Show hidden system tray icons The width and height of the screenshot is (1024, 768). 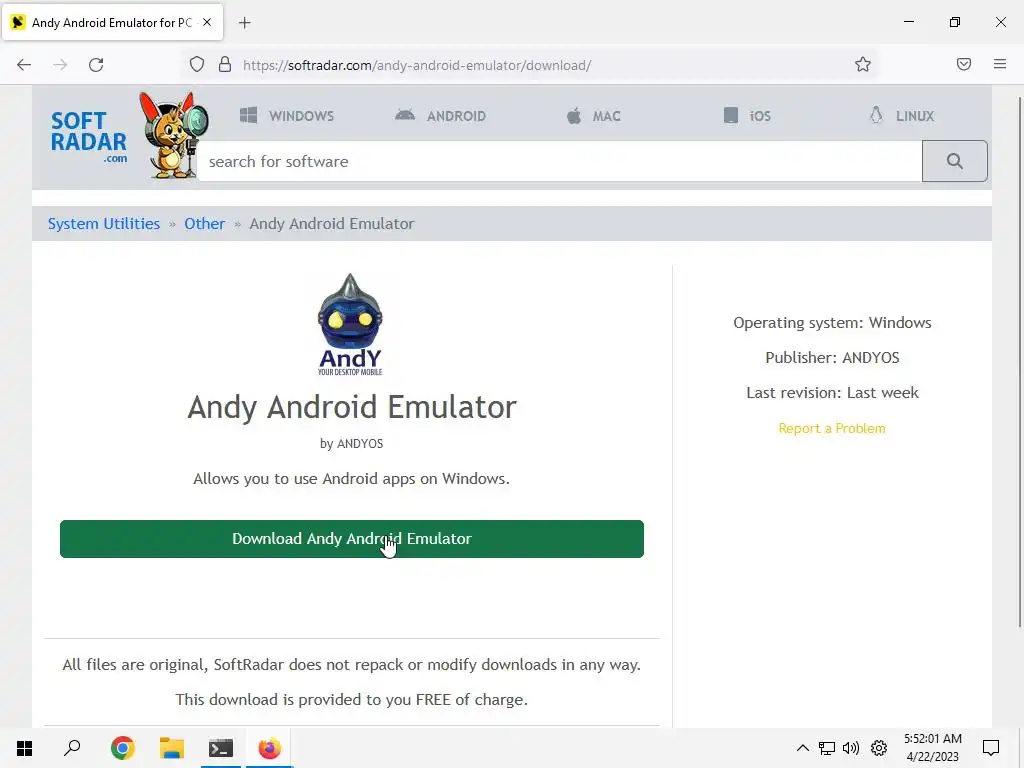[803, 748]
